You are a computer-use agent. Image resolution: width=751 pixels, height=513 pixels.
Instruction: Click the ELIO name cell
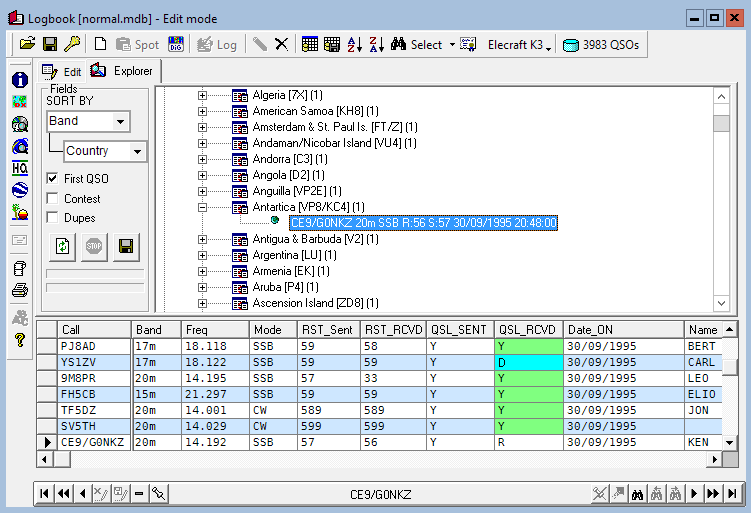pyautogui.click(x=703, y=394)
